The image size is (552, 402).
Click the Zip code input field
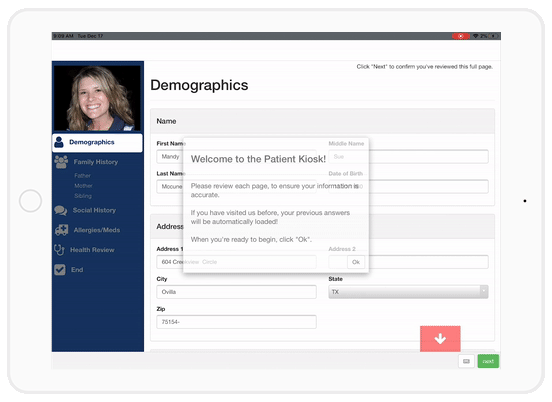point(236,322)
